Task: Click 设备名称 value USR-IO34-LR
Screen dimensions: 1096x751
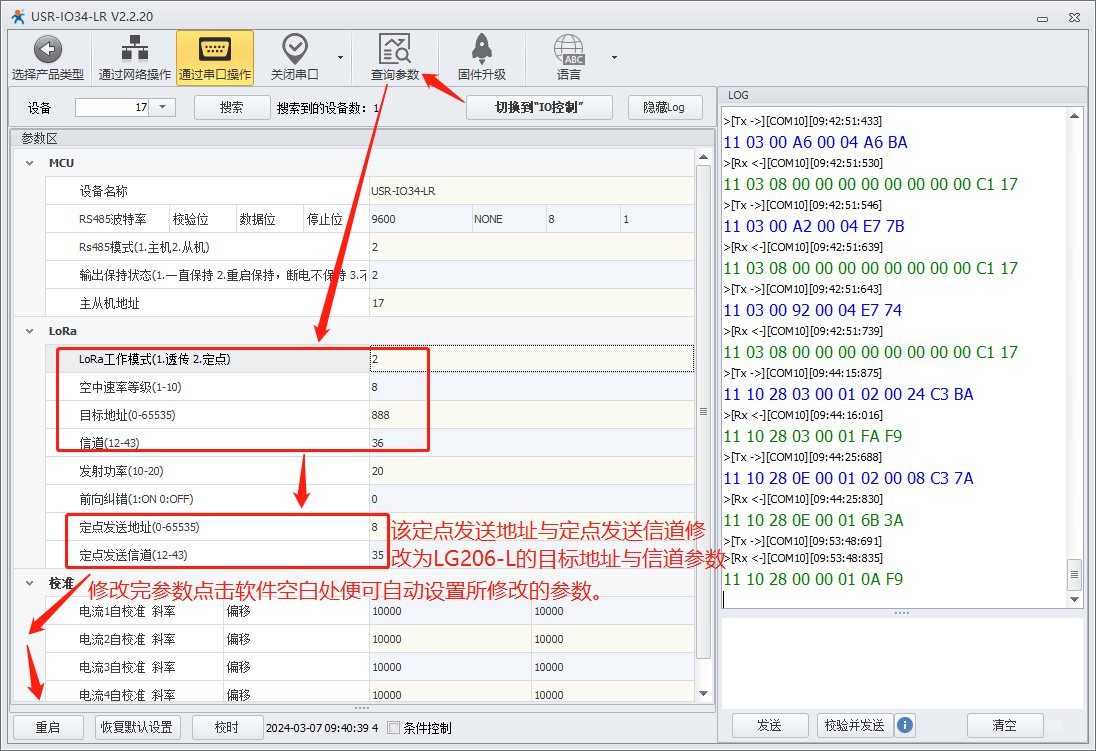Action: pos(531,191)
